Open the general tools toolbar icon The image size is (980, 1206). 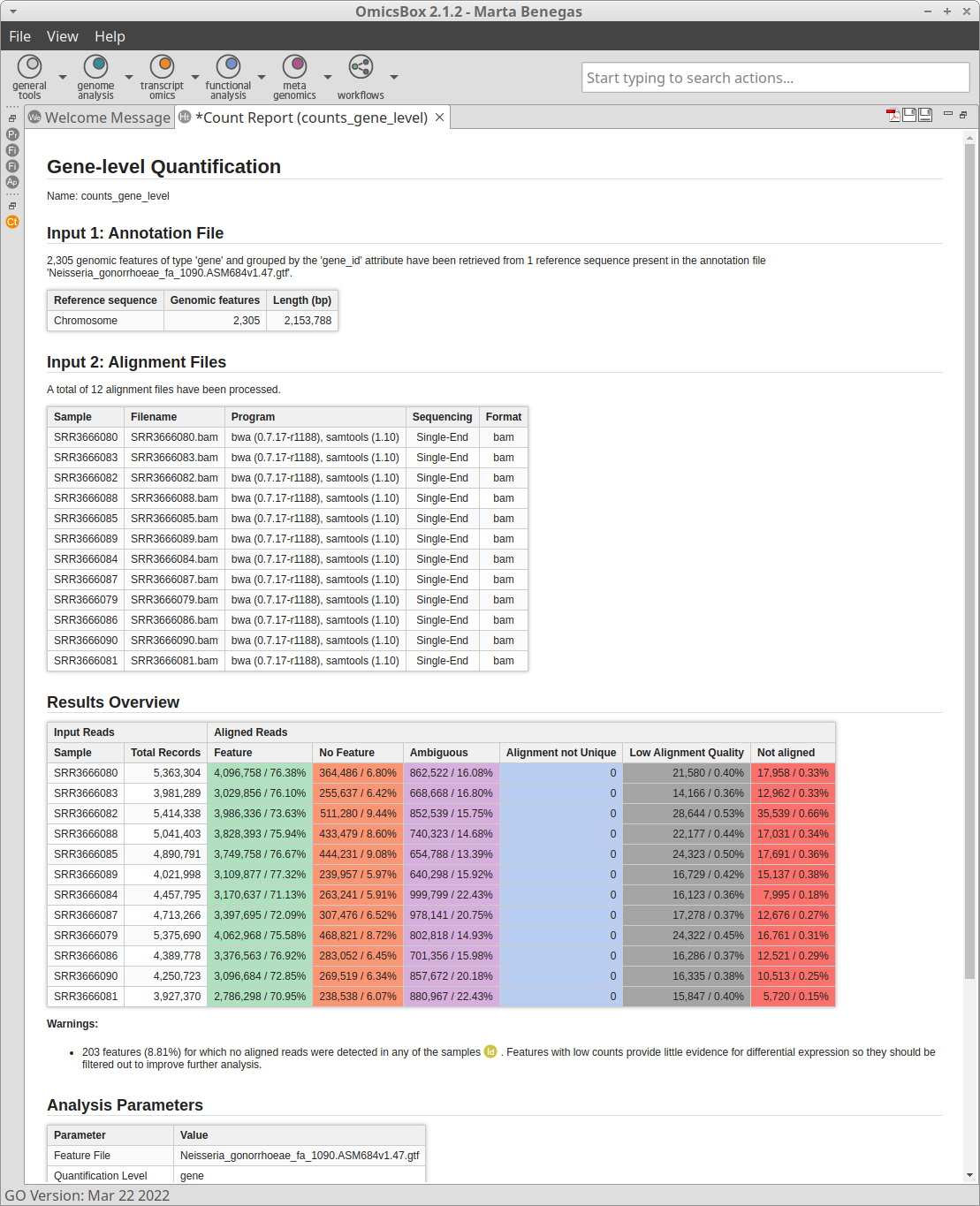29,67
